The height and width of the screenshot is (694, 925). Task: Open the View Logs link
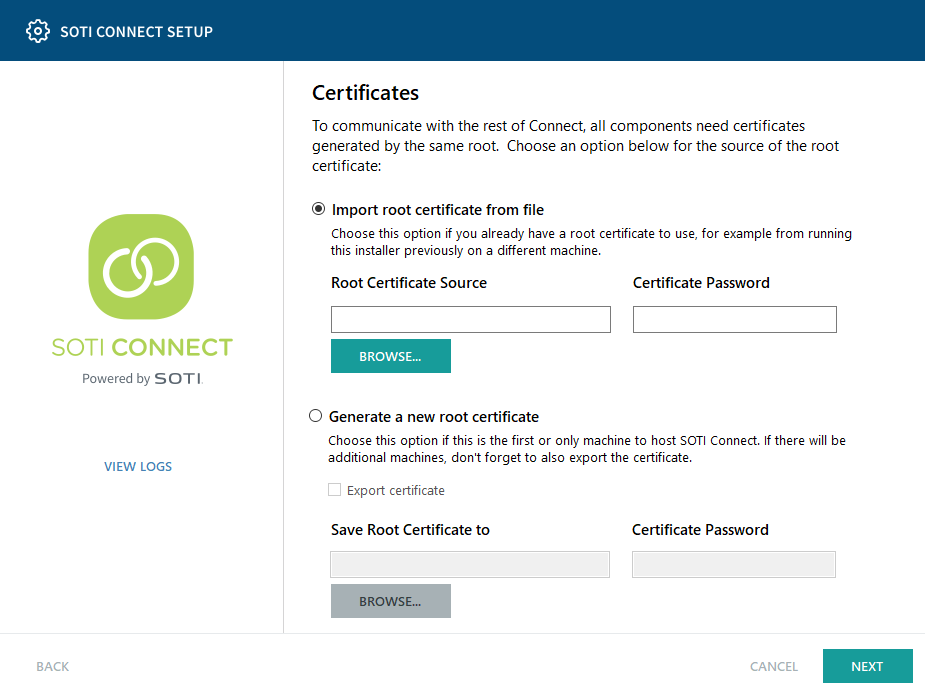pos(138,466)
